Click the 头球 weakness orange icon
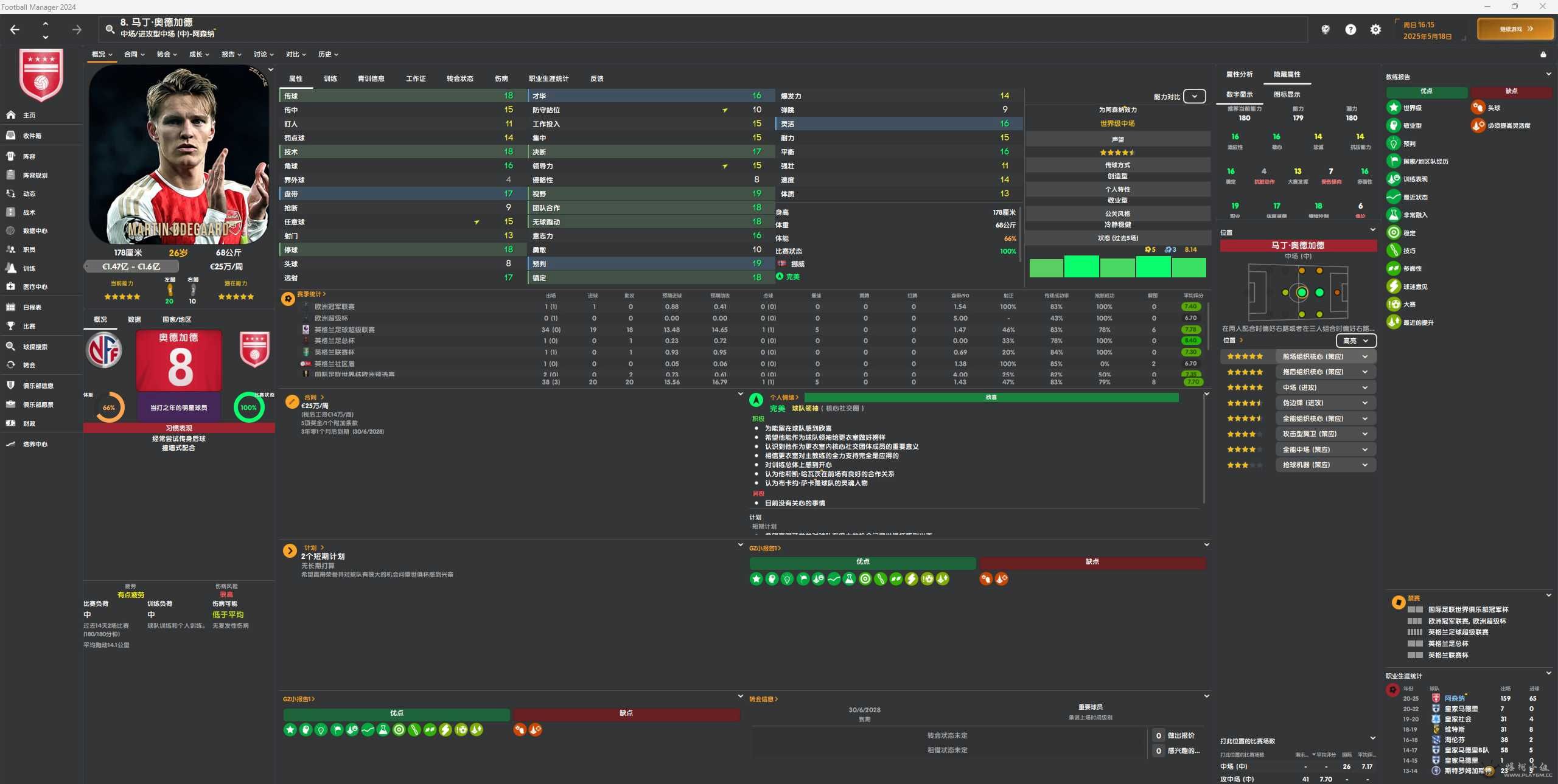This screenshot has height=784, width=1558. [1478, 108]
